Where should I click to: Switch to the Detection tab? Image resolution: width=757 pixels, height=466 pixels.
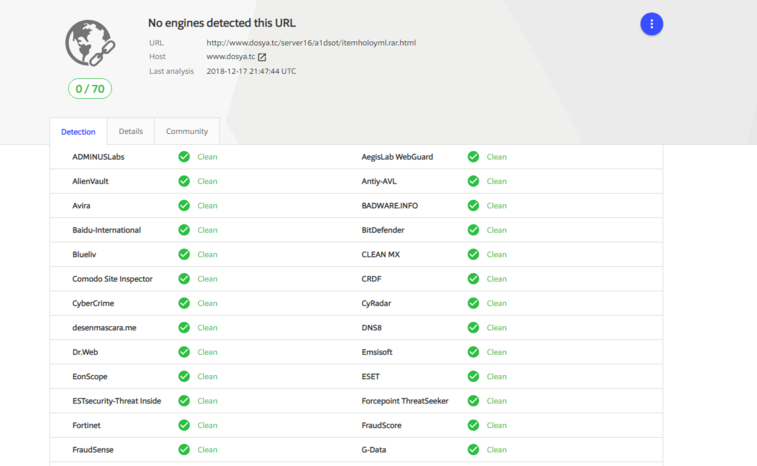[78, 131]
